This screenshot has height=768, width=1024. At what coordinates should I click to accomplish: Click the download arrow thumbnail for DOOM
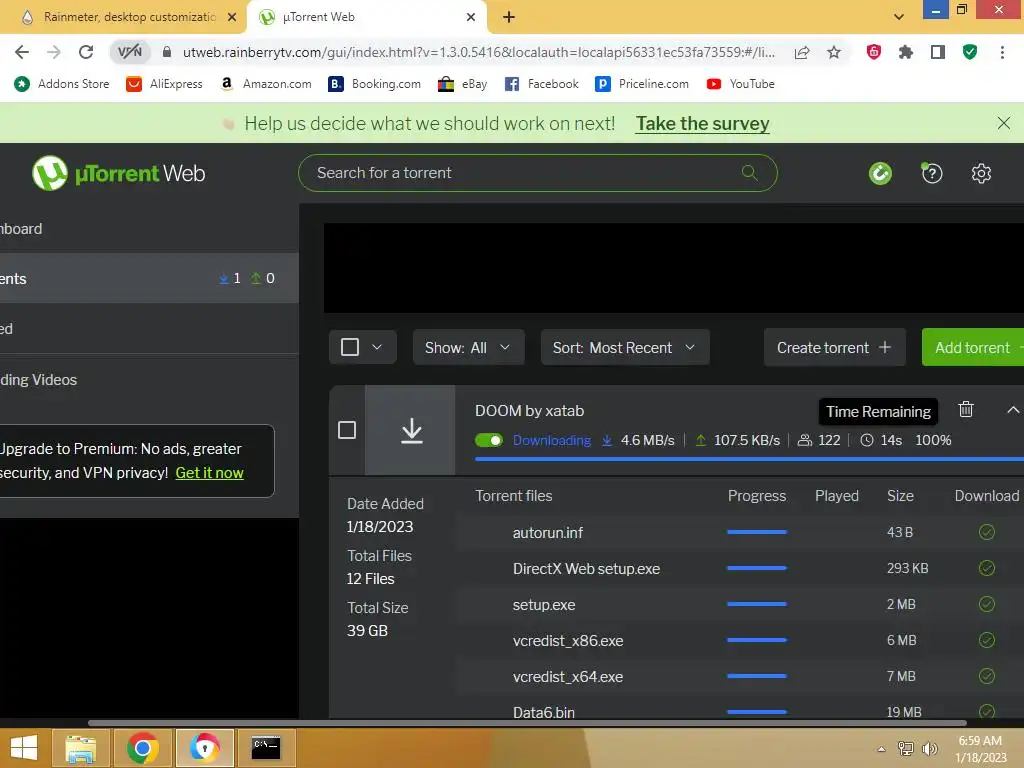point(411,430)
